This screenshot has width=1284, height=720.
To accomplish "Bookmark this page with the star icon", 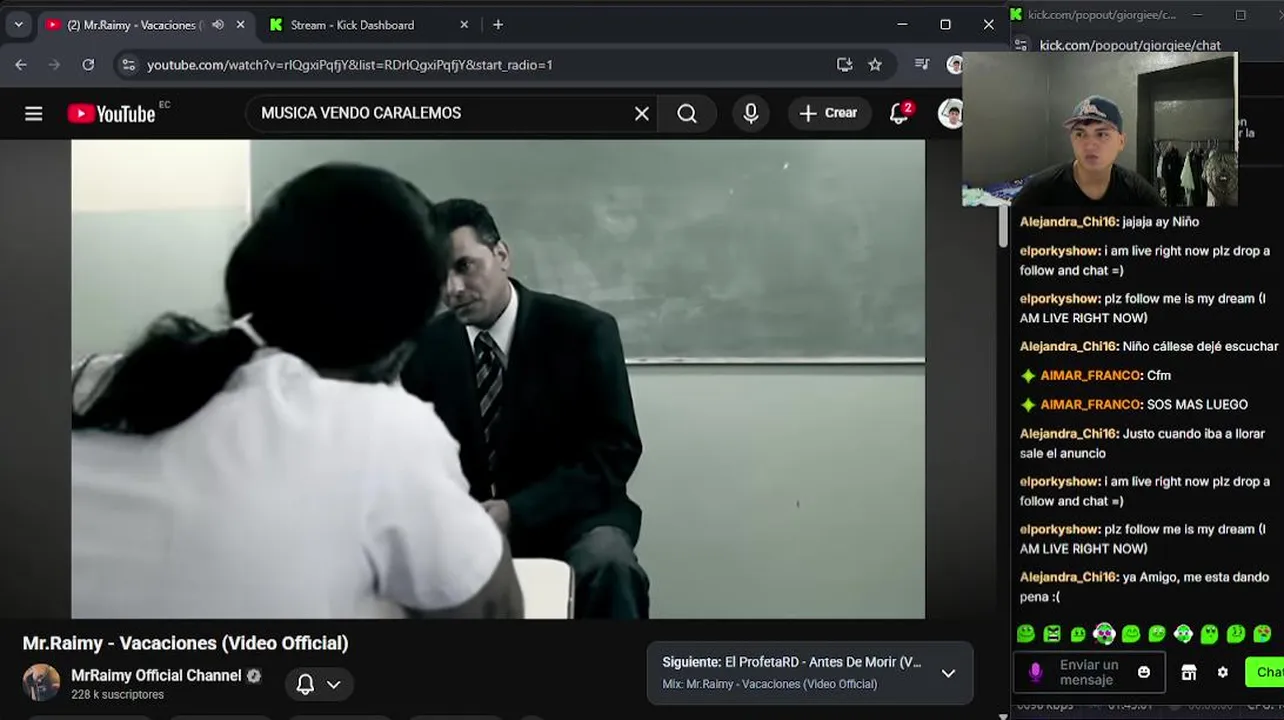I will (x=875, y=65).
